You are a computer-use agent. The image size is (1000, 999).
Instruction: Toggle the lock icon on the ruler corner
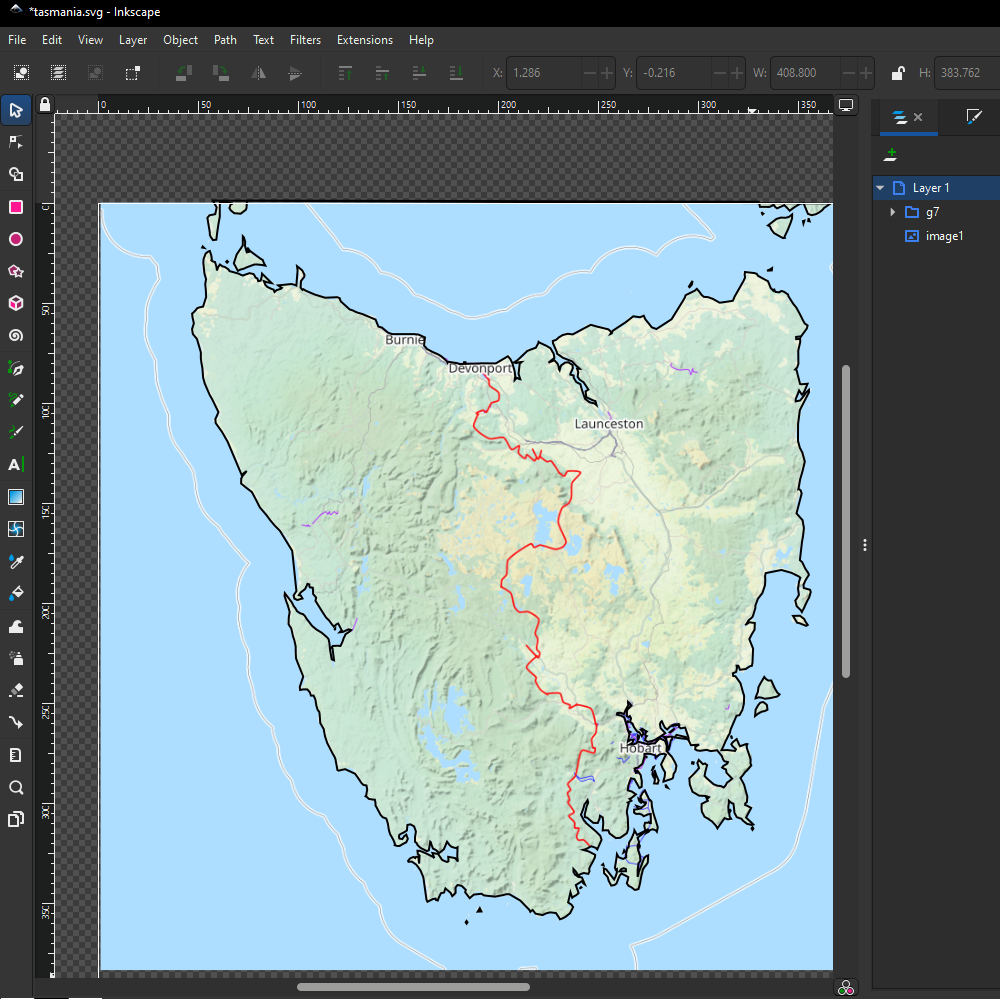tap(43, 104)
